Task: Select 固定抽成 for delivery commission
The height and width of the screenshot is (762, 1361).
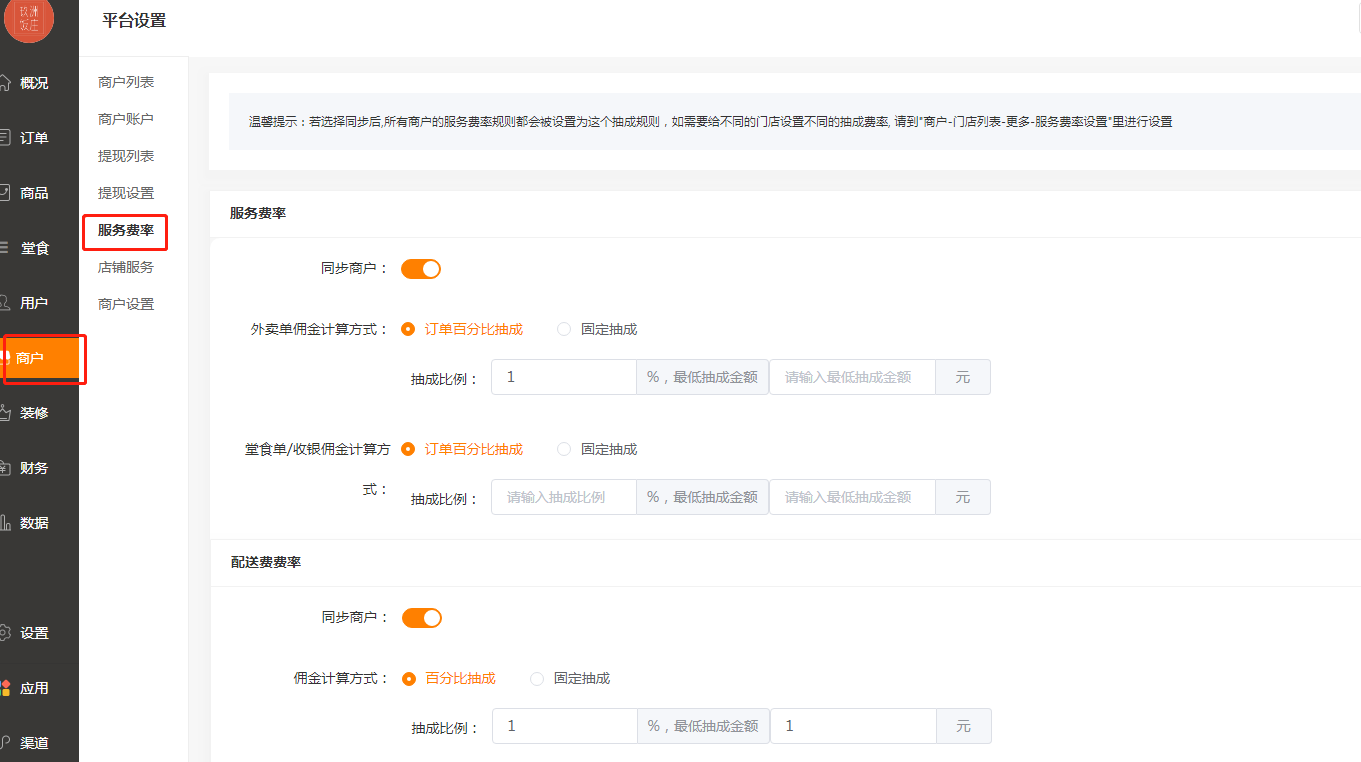Action: pos(570,678)
